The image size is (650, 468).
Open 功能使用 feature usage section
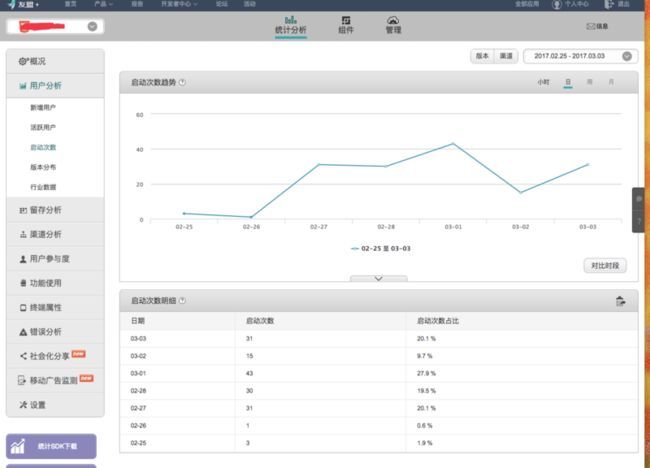coord(55,284)
